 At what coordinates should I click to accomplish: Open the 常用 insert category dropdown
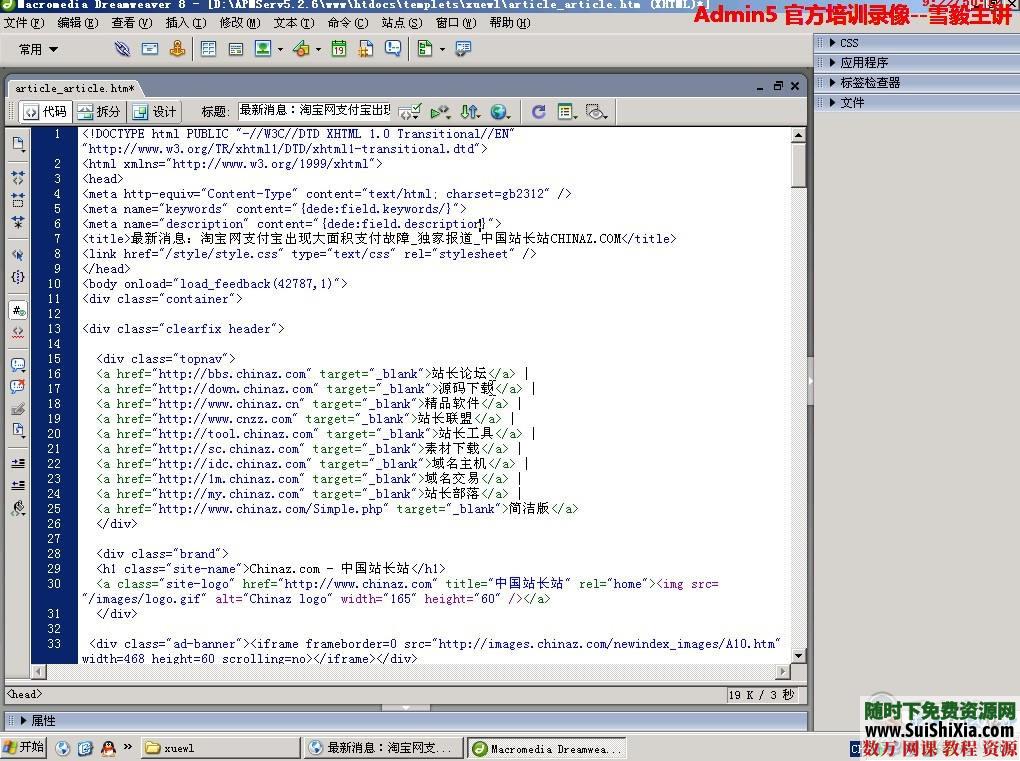(39, 49)
